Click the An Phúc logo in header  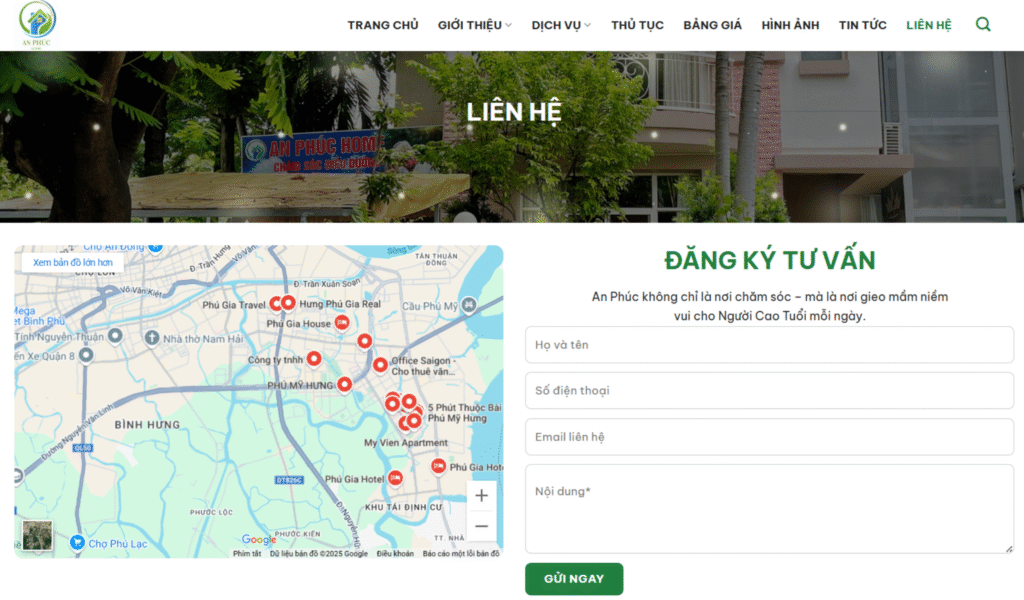tap(37, 25)
